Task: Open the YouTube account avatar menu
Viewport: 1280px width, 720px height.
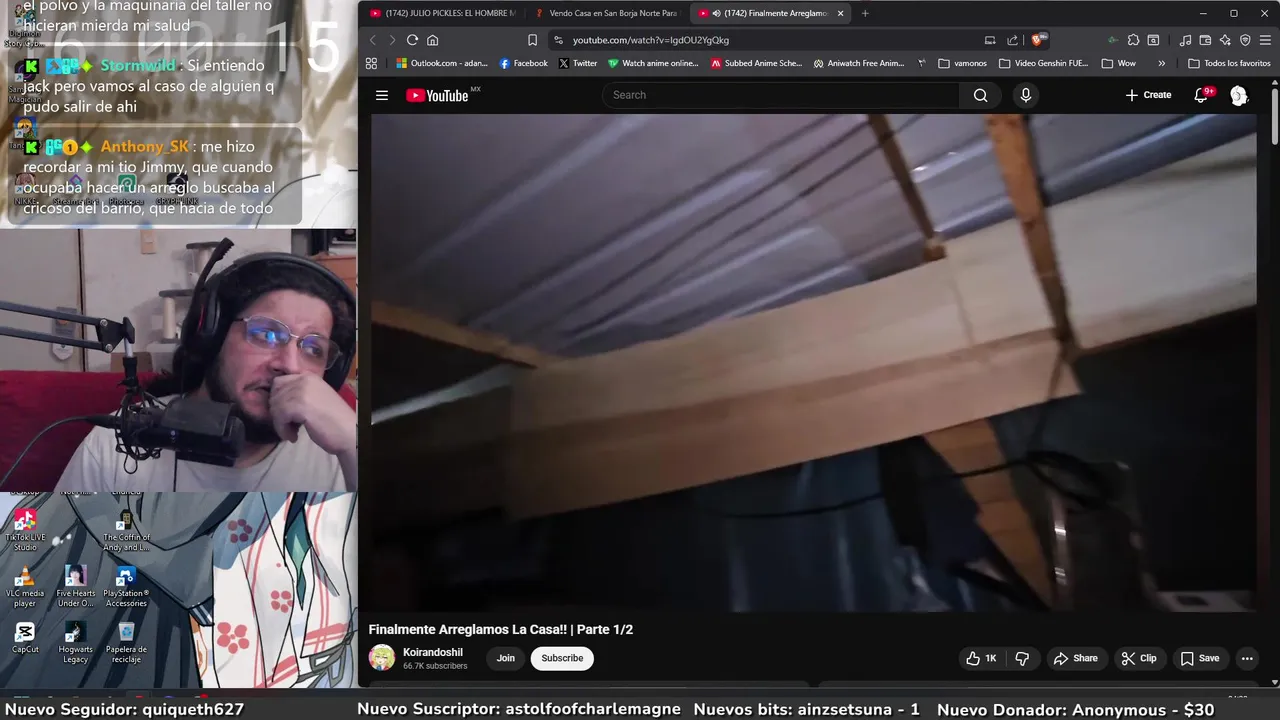Action: click(x=1239, y=95)
